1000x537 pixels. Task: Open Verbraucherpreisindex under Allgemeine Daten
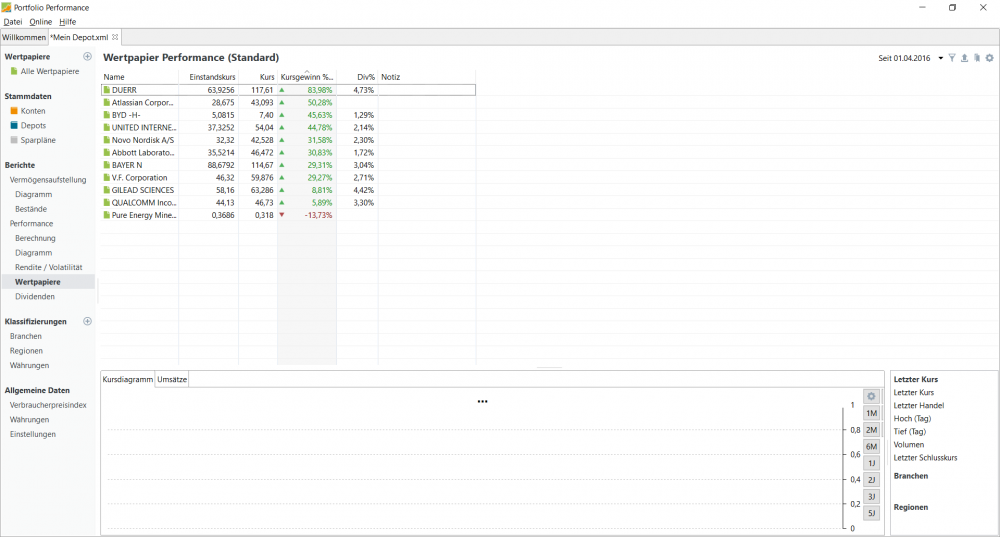pos(48,405)
